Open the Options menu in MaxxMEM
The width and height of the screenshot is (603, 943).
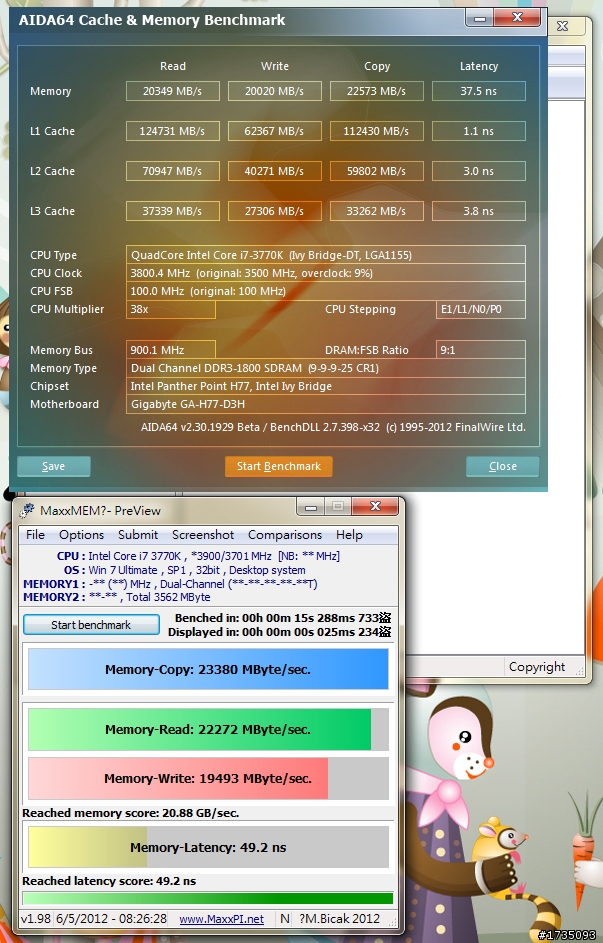coord(81,535)
